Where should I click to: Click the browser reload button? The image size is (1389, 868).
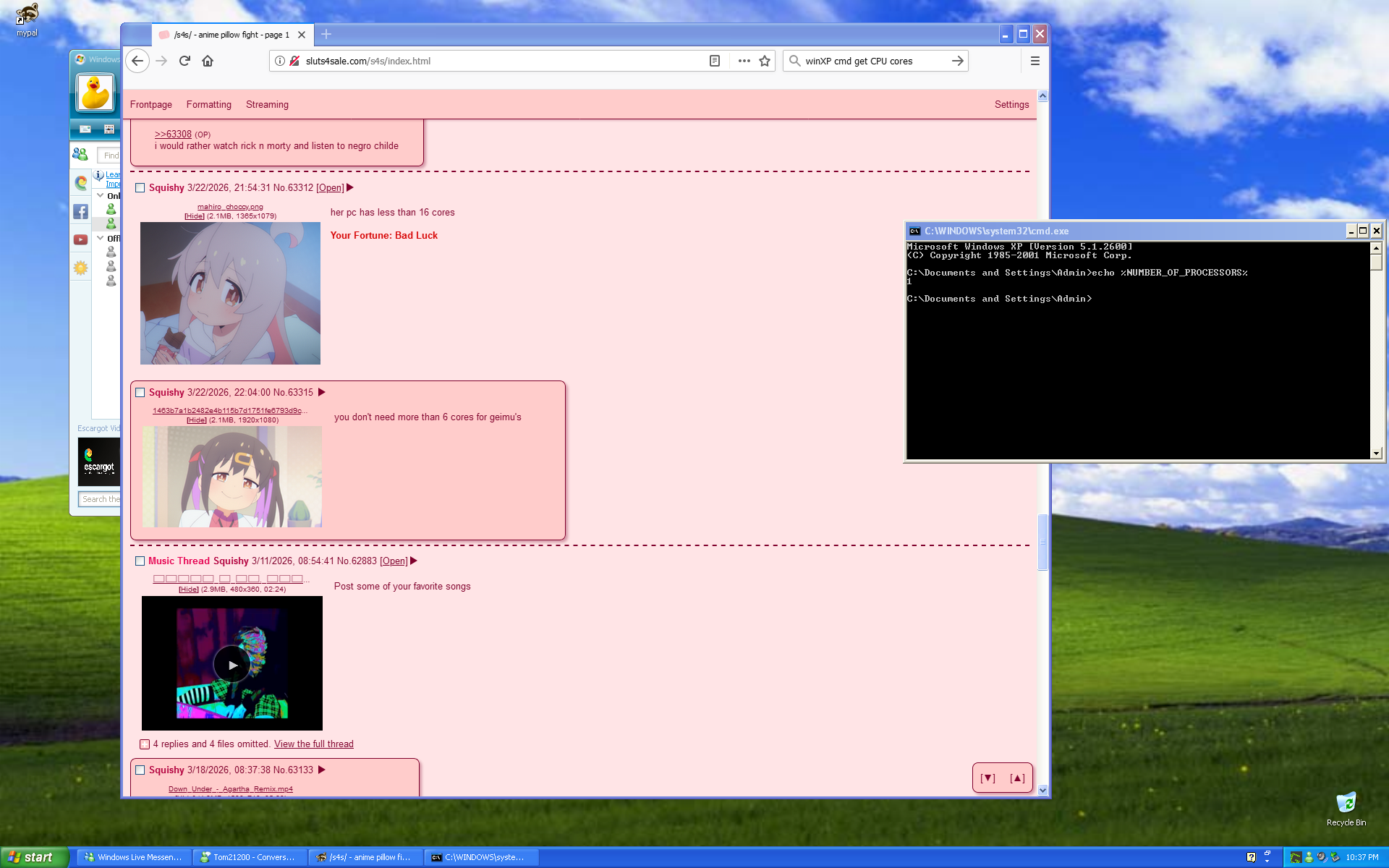pyautogui.click(x=184, y=61)
